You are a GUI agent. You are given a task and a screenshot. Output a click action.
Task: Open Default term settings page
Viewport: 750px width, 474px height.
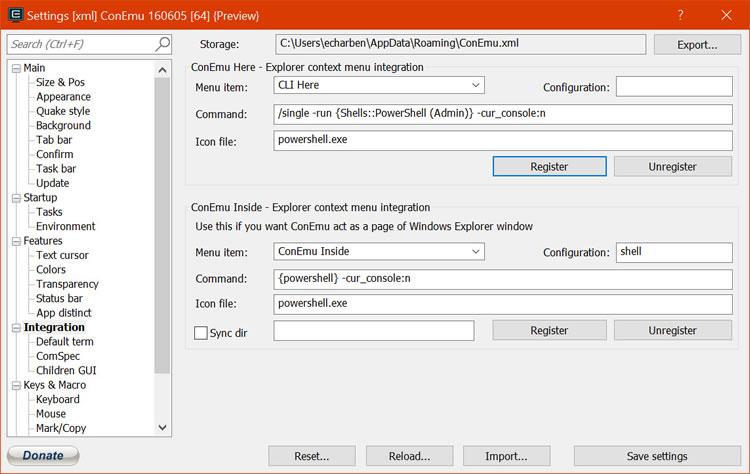coord(65,342)
